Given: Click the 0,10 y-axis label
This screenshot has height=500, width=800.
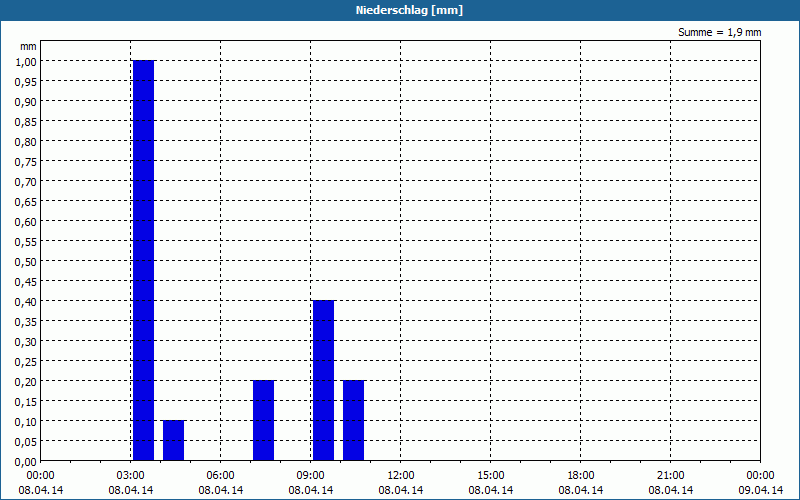Looking at the screenshot, I should (26, 421).
